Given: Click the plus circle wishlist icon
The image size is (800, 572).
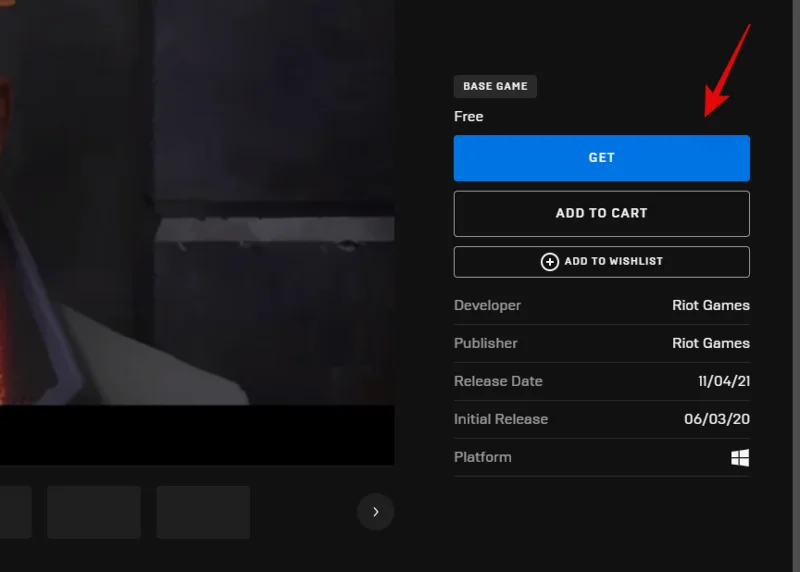Looking at the screenshot, I should (549, 262).
